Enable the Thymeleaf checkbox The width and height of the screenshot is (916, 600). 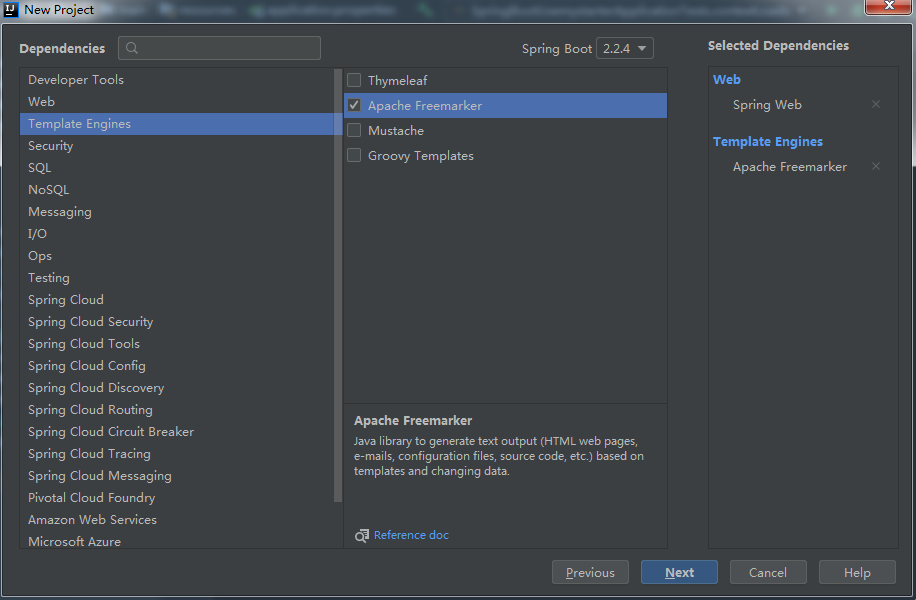354,80
